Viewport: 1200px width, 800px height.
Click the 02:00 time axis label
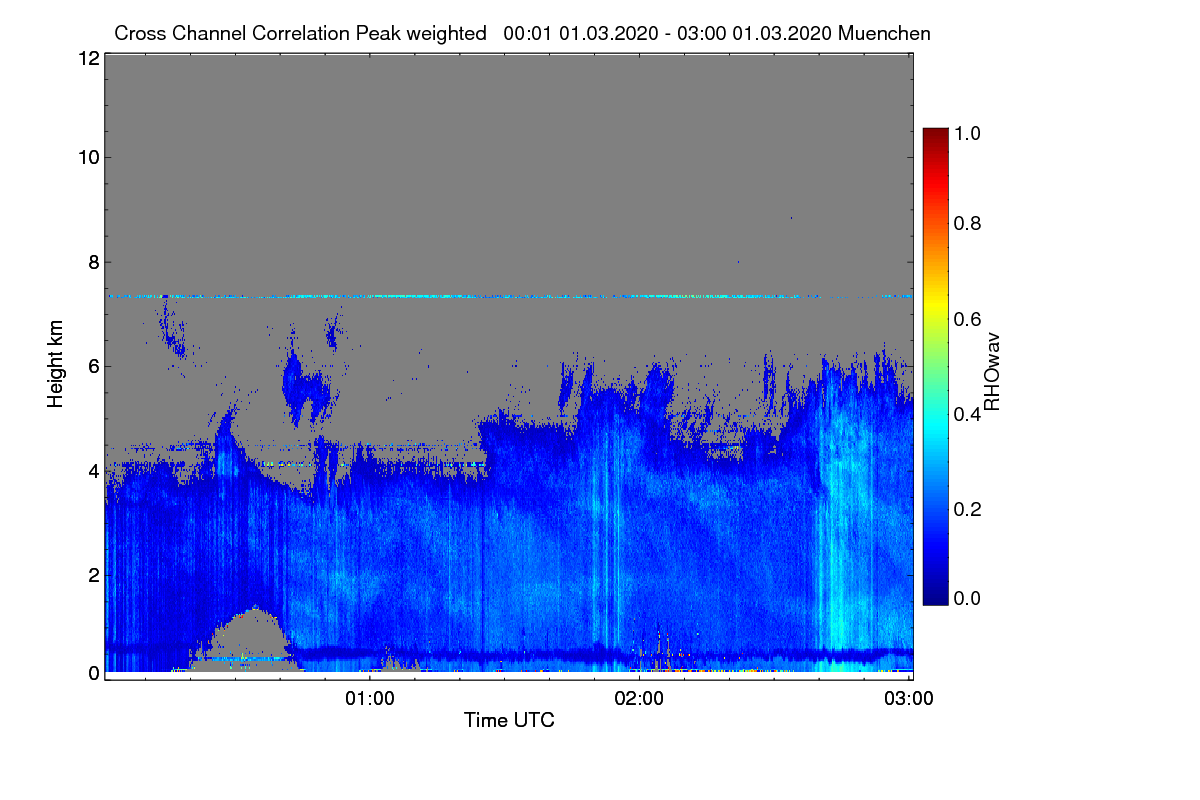pos(640,699)
